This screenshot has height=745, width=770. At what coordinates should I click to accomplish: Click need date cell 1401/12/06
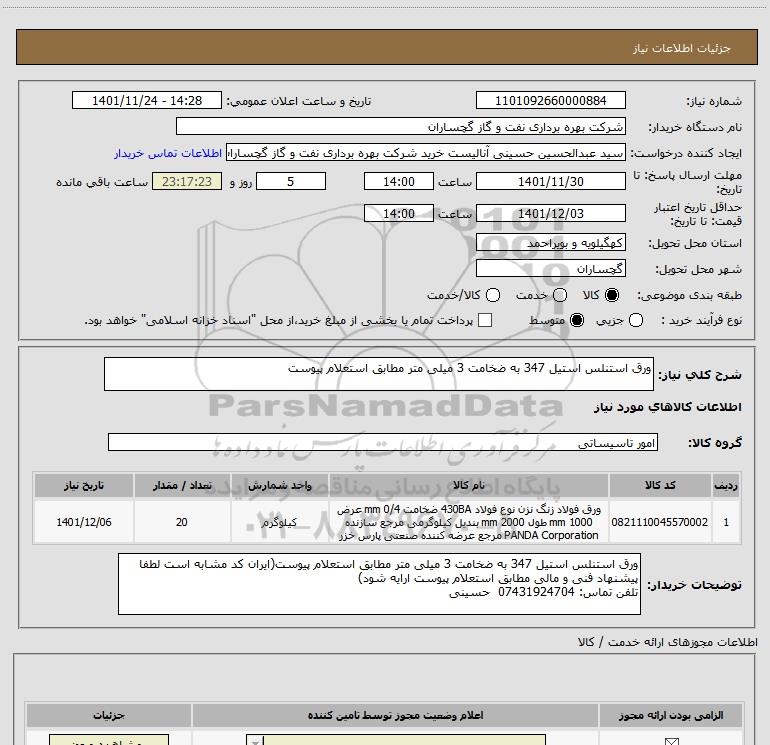click(83, 522)
